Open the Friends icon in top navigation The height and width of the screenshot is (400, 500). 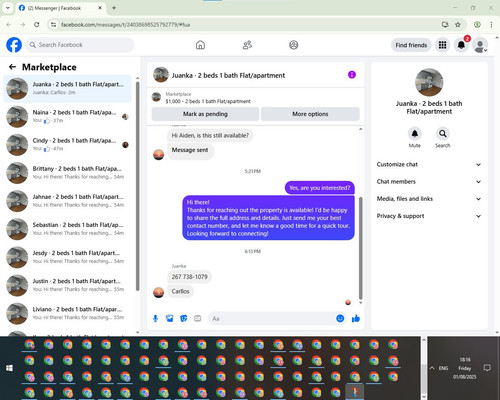click(247, 45)
